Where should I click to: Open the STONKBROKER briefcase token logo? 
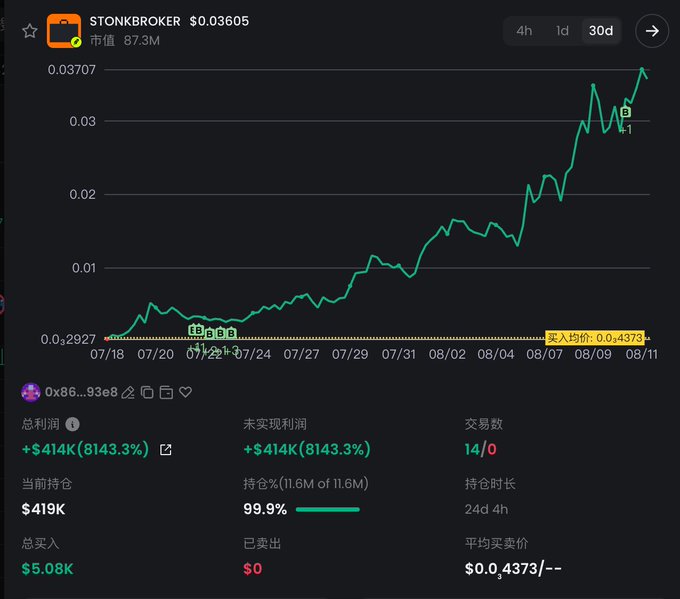(x=64, y=31)
